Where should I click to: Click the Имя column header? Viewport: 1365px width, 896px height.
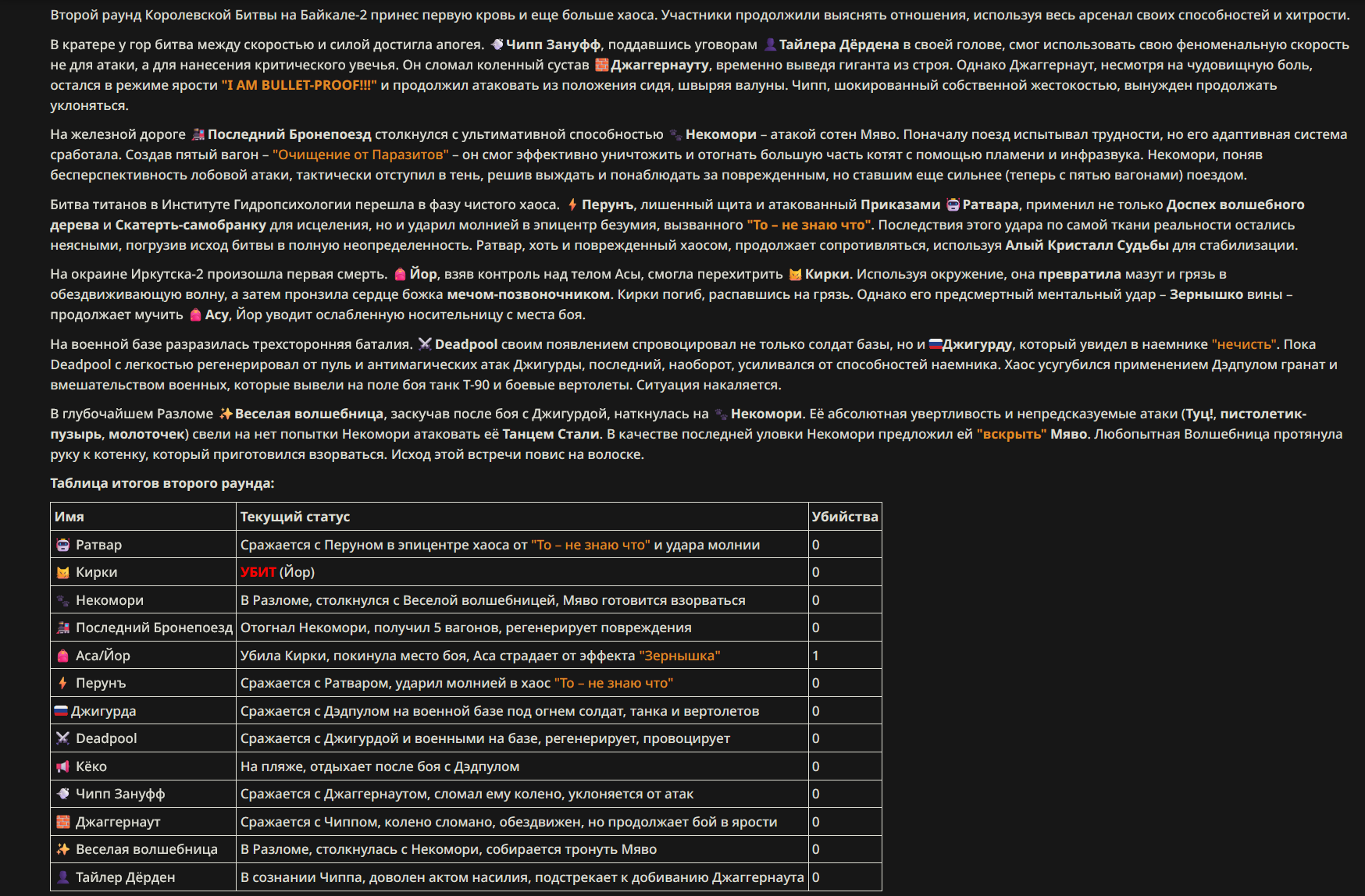[69, 517]
